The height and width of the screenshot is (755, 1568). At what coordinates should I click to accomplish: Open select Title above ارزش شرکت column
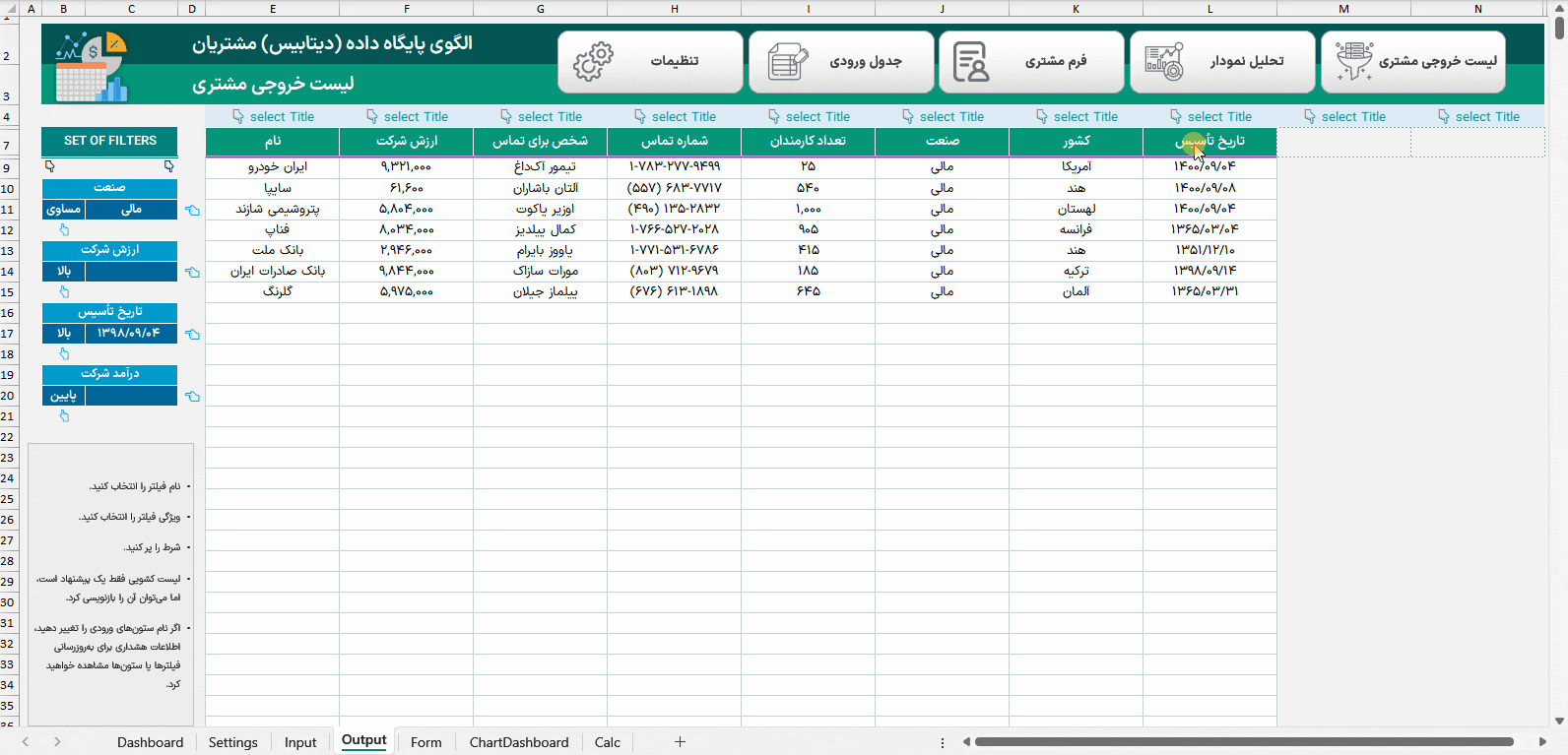[407, 116]
